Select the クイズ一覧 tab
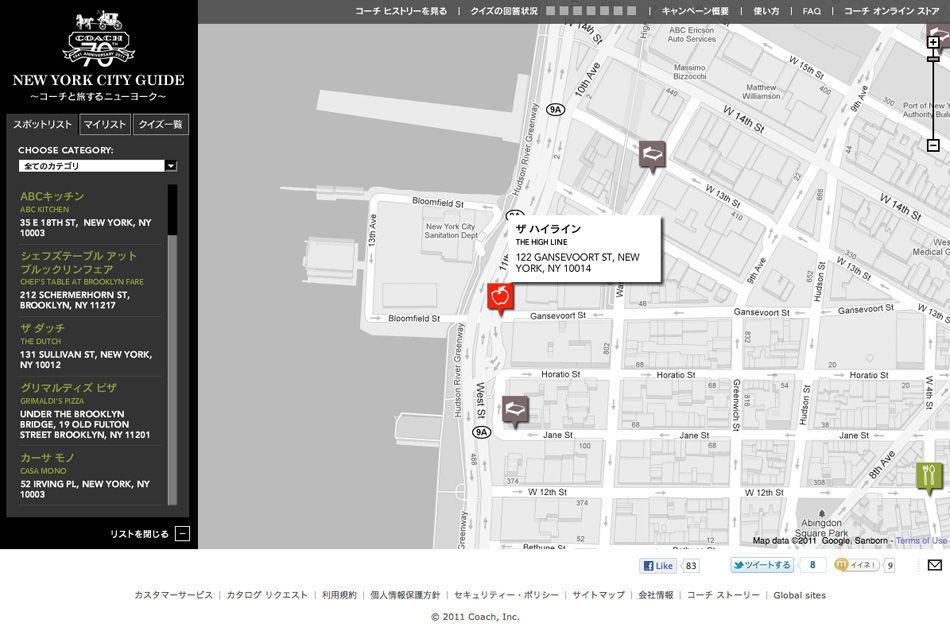The image size is (950, 627). click(x=161, y=124)
